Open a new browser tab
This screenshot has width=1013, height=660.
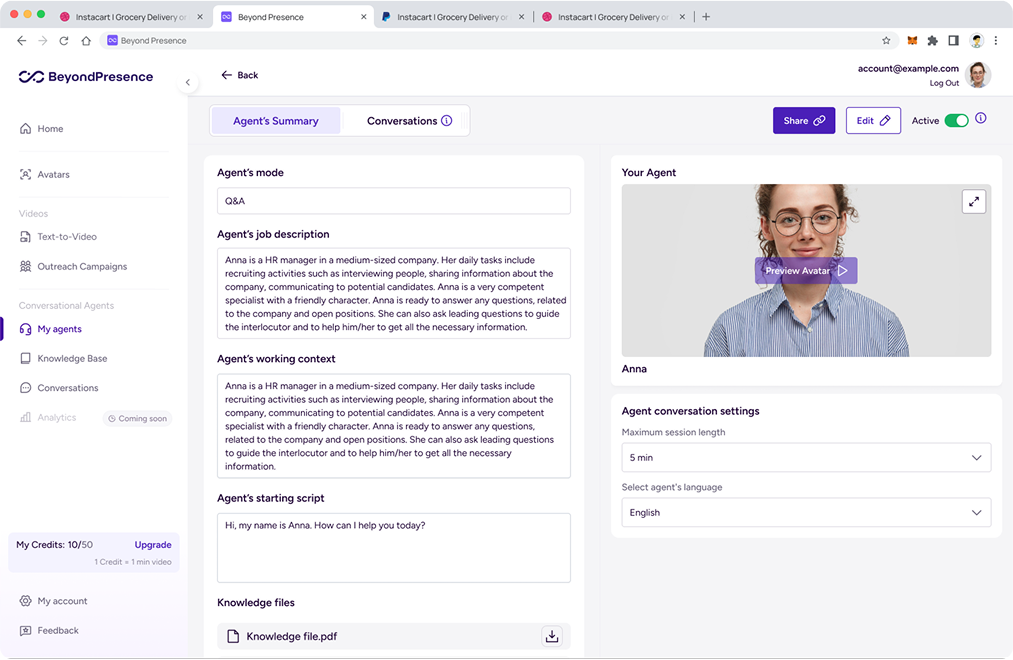click(706, 17)
